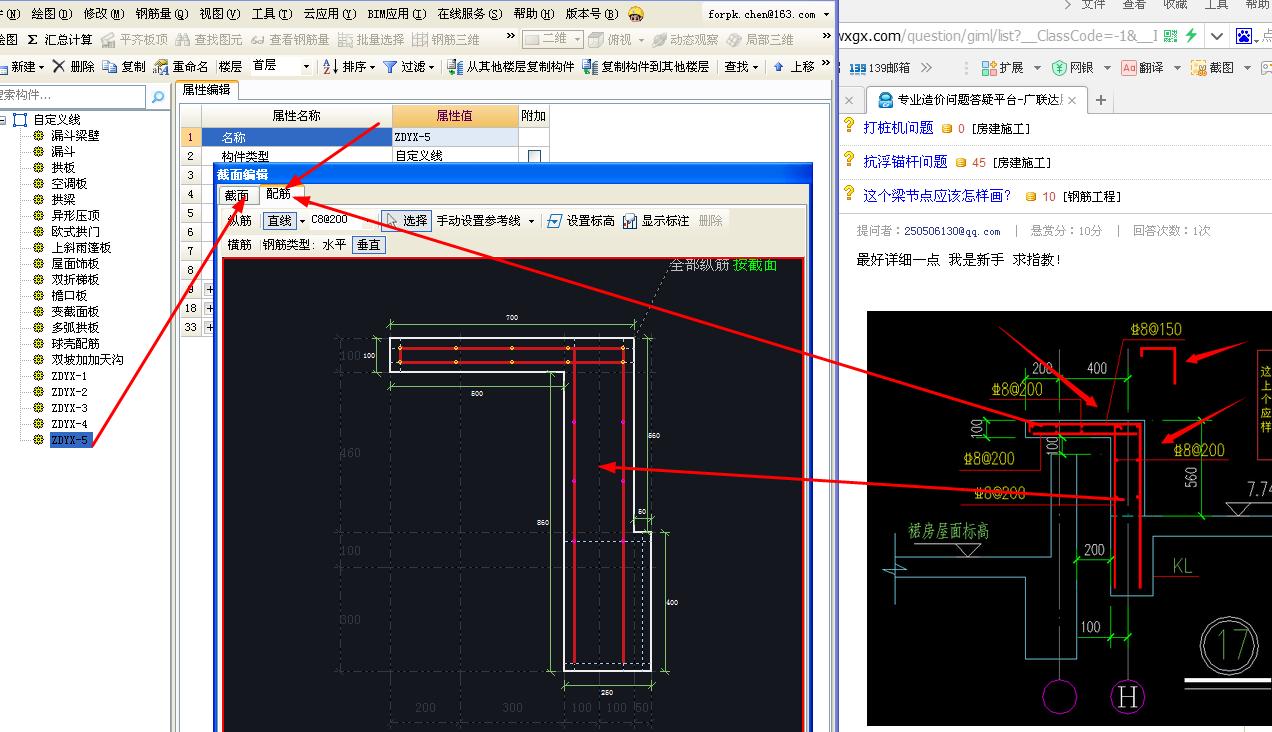Image resolution: width=1272 pixels, height=732 pixels.
Task: Click the 横筋 button in 截面编辑
Action: [x=240, y=244]
